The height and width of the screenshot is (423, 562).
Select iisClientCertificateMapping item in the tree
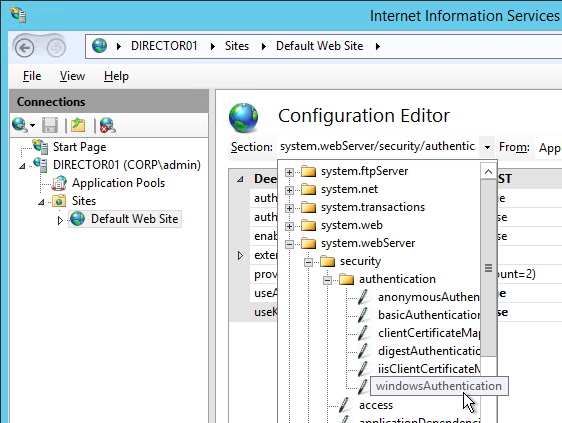point(429,369)
